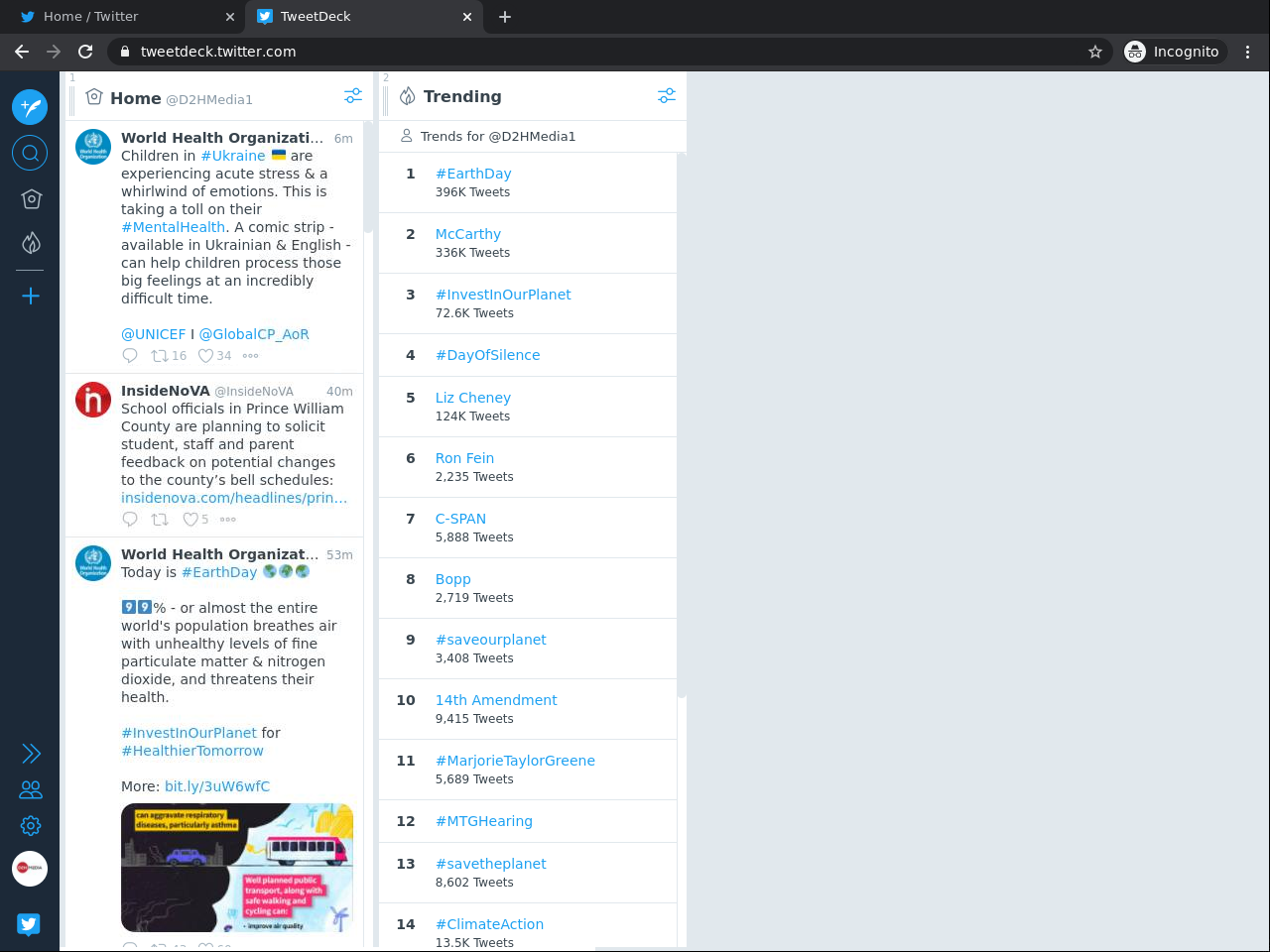1270x952 pixels.
Task: Jump to Trending column via flame sidebar icon
Action: (x=31, y=243)
